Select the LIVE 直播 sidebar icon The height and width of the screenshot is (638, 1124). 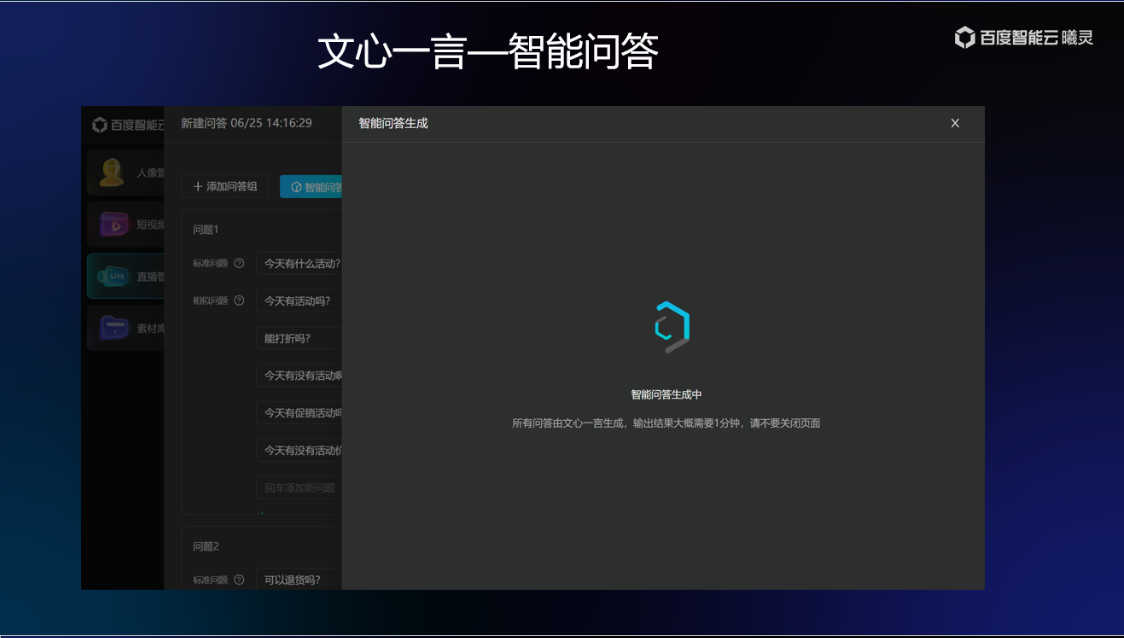point(113,276)
